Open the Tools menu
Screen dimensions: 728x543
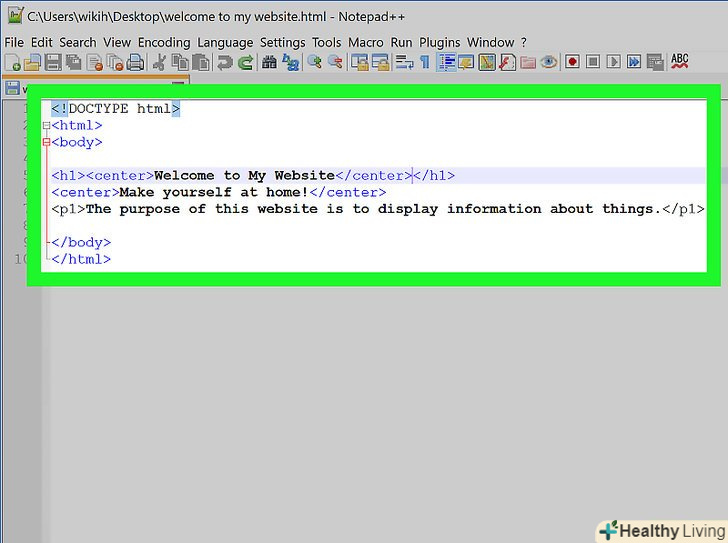[326, 43]
